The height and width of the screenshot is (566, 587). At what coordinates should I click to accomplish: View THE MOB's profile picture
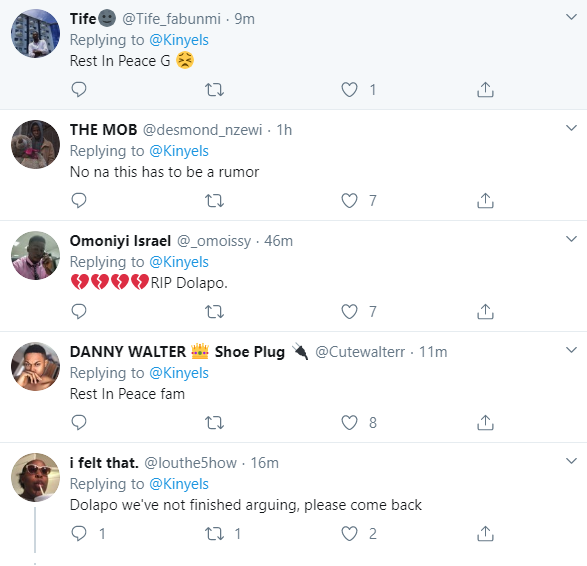36,144
